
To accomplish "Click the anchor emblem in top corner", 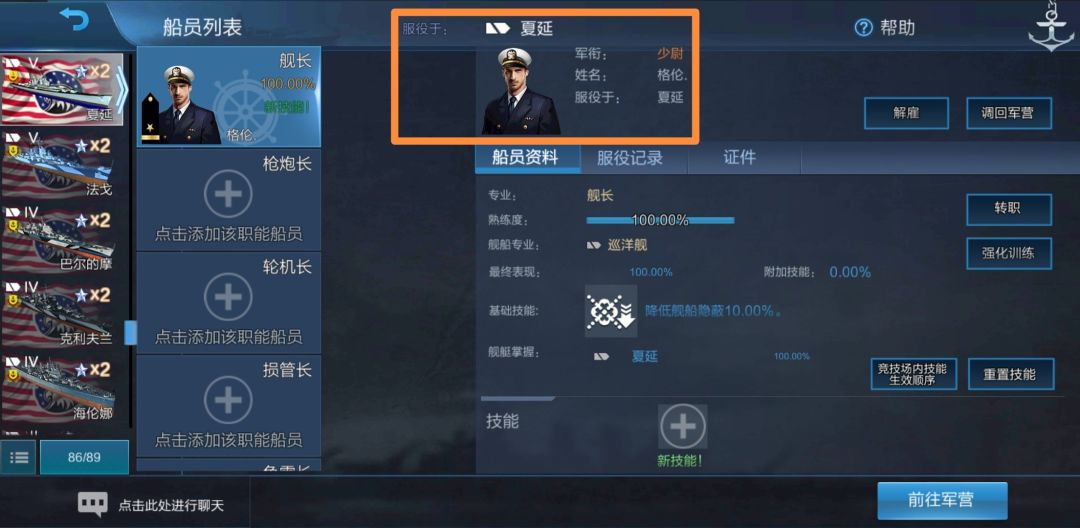I will pos(1051,26).
